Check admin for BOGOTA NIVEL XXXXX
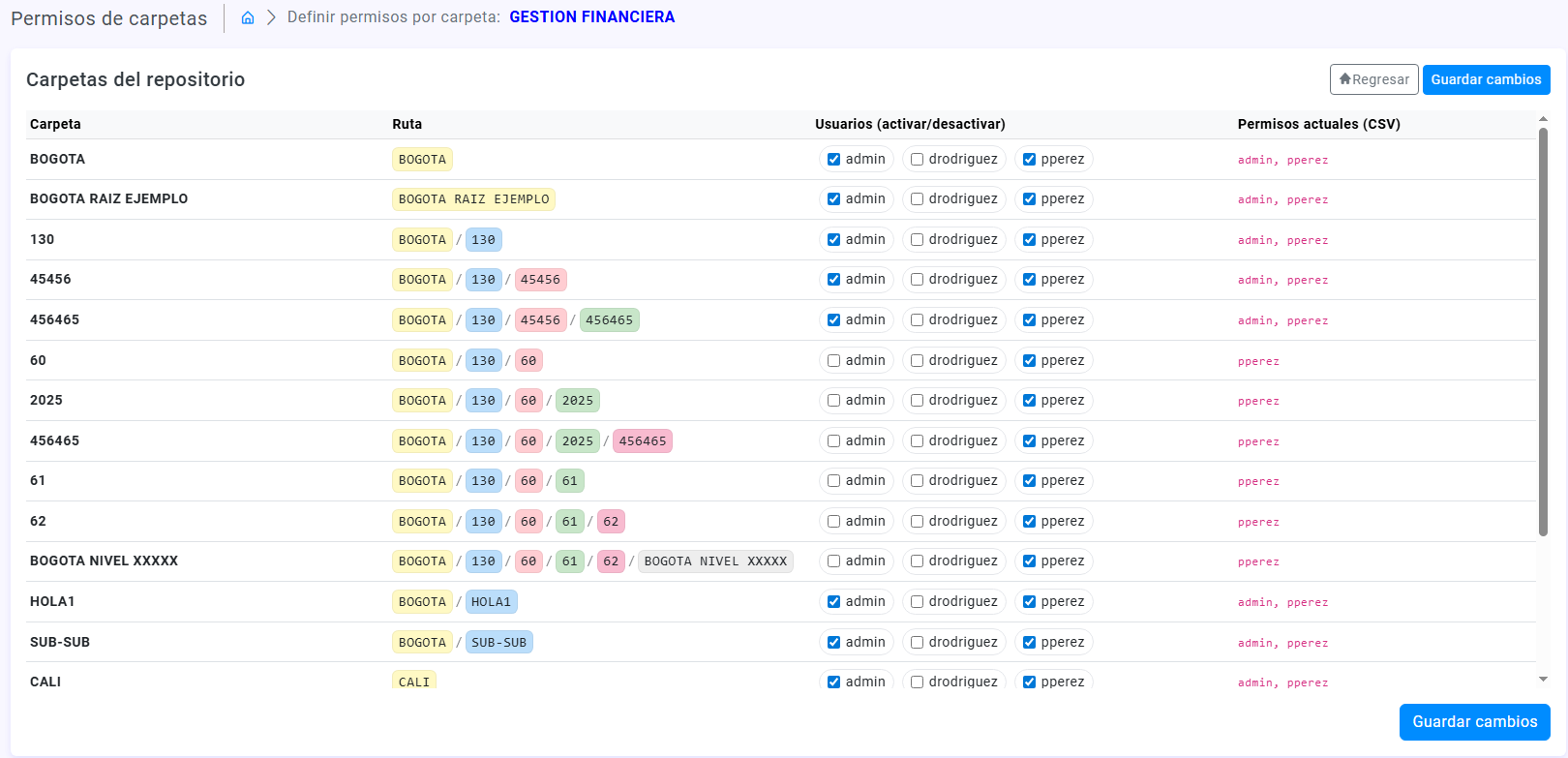Screen dimensions: 1568x758 tap(833, 561)
